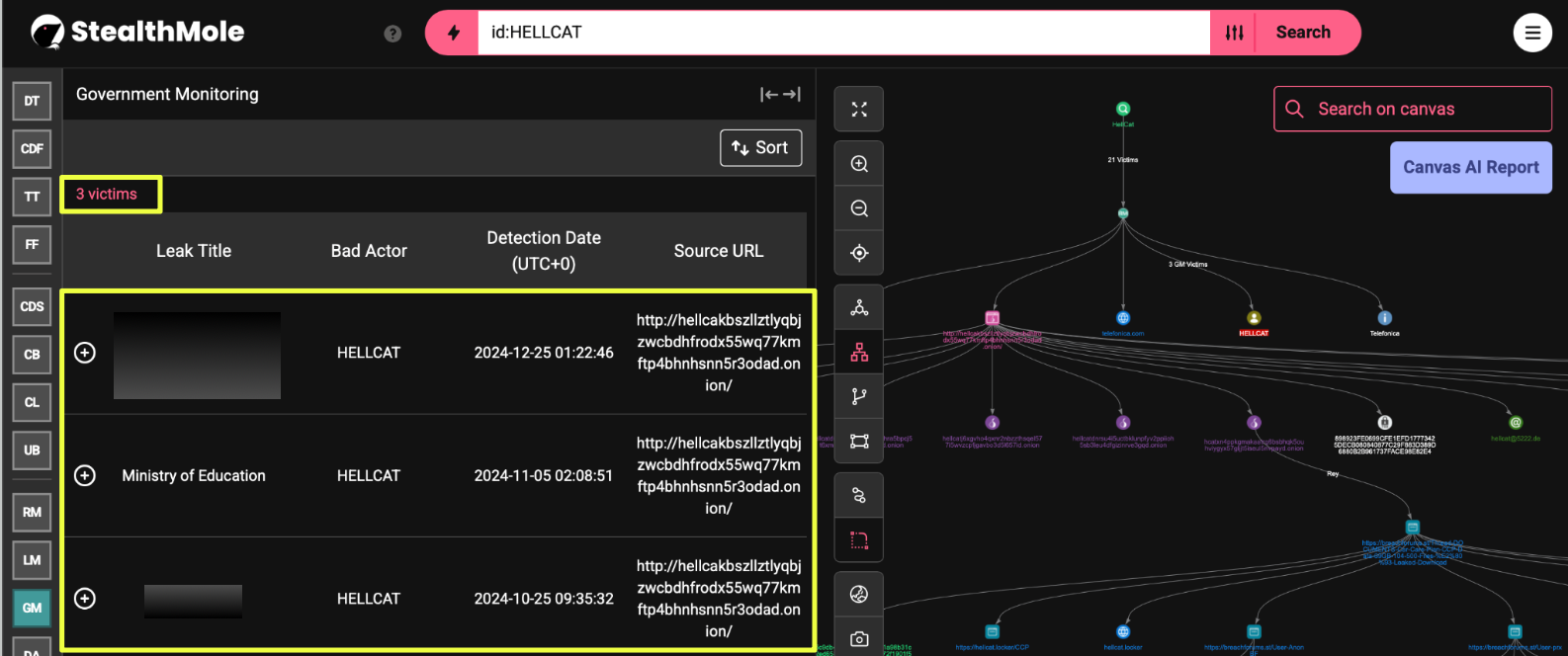Open the hamburger menu at top right
Viewport: 1568px width, 656px height.
pos(1531,33)
